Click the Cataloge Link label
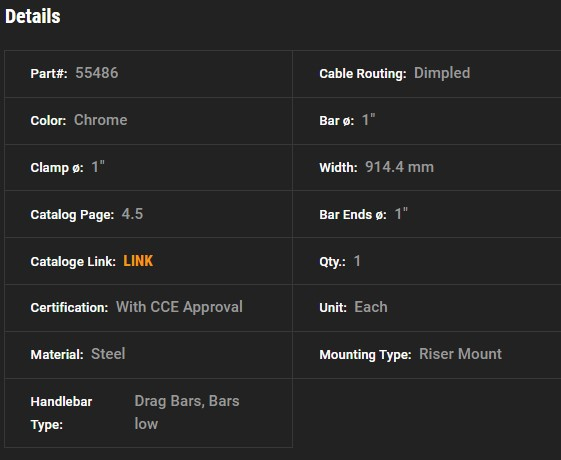The image size is (561, 460). coord(73,261)
